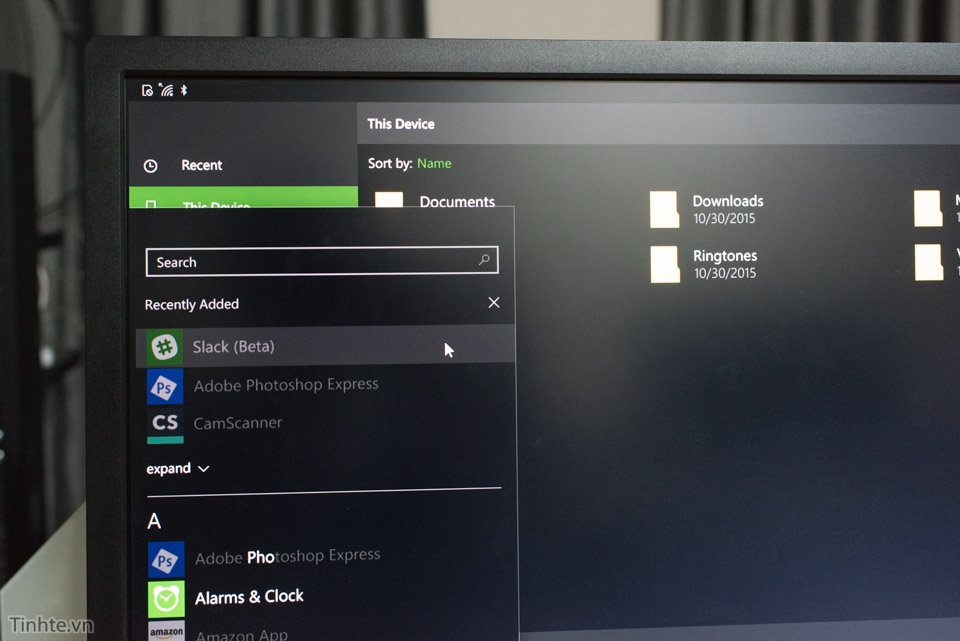The width and height of the screenshot is (960, 641).
Task: Click the Photoshop Express icon in Recently Added
Action: click(x=165, y=386)
